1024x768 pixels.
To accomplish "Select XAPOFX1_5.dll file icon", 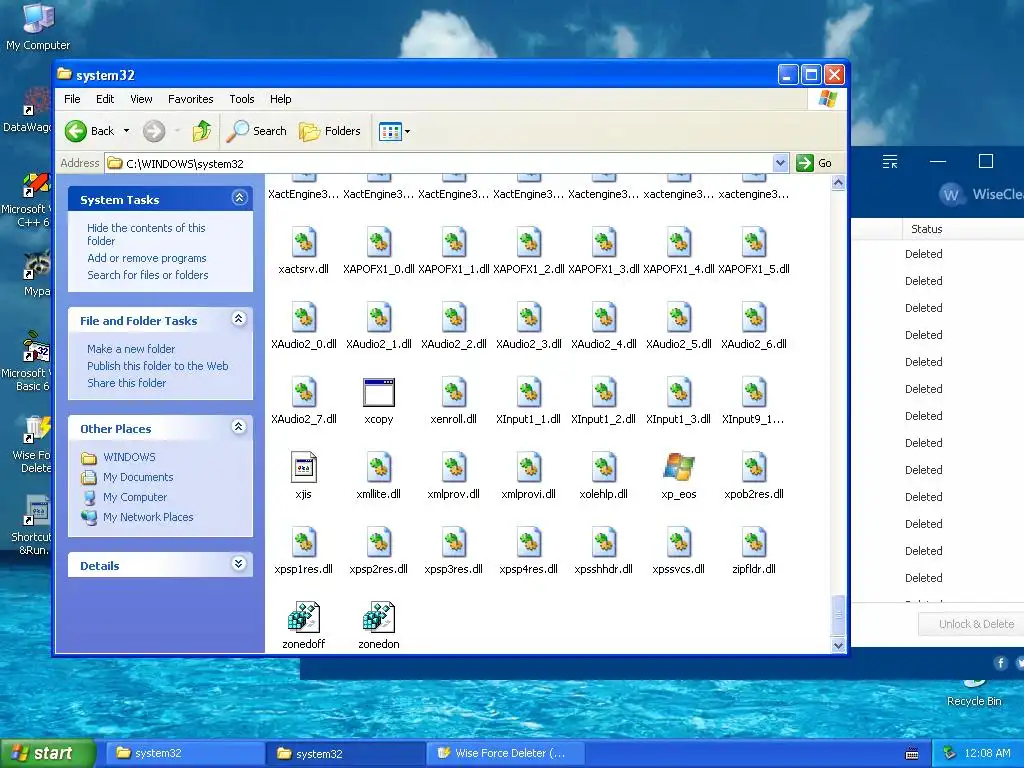I will [754, 242].
